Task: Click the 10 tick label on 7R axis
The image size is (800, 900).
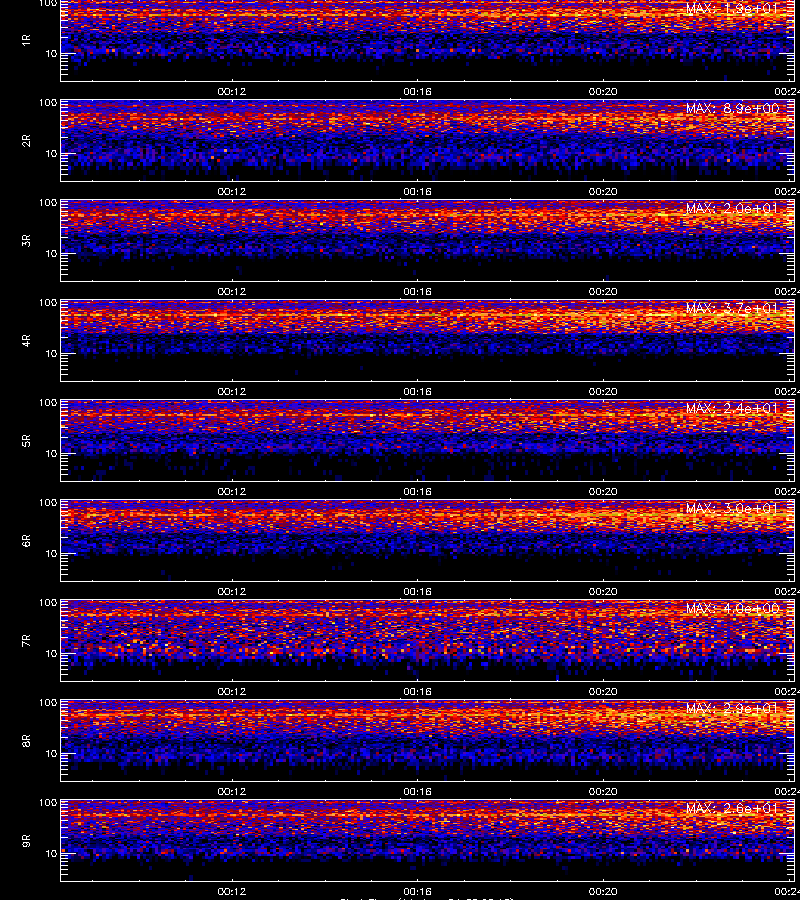Action: click(x=51, y=653)
